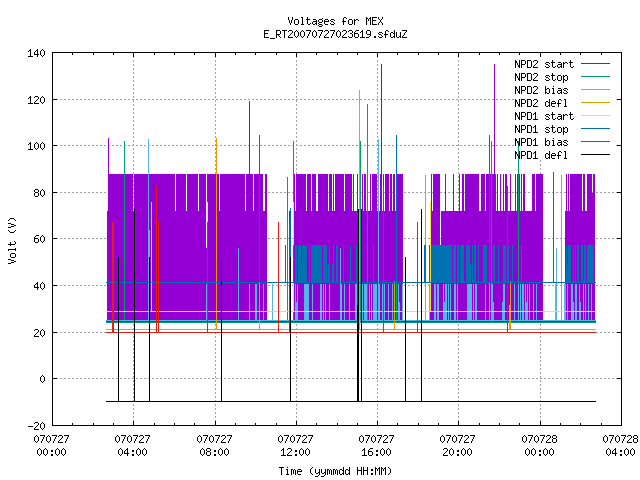Select the NPD2 bias legend entry
This screenshot has height=480, width=640.
tap(541, 90)
